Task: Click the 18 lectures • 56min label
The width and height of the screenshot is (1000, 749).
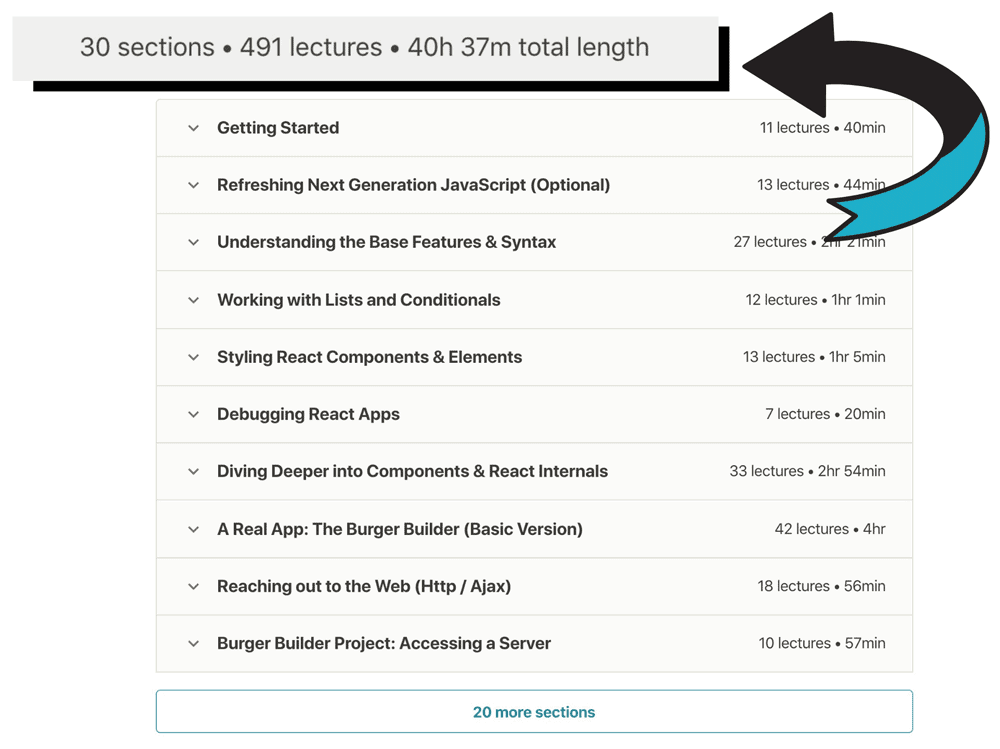Action: click(821, 586)
